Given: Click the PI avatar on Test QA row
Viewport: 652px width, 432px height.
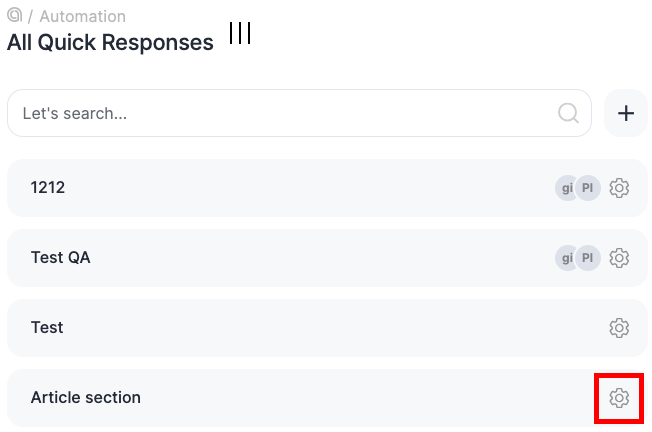Looking at the screenshot, I should click(588, 258).
